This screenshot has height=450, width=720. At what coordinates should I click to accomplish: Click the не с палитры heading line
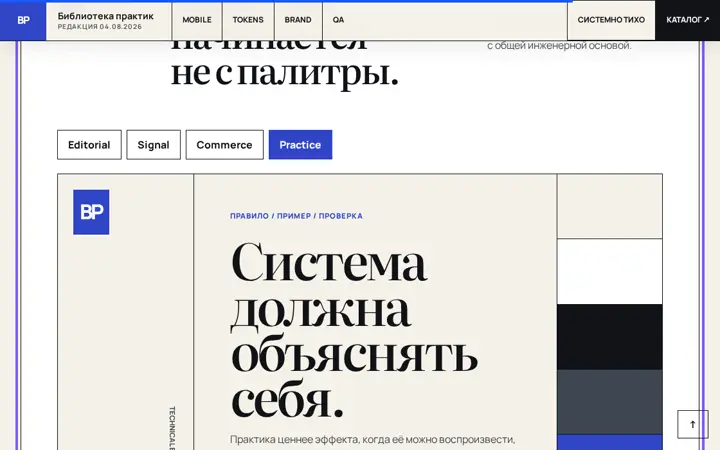tap(285, 74)
